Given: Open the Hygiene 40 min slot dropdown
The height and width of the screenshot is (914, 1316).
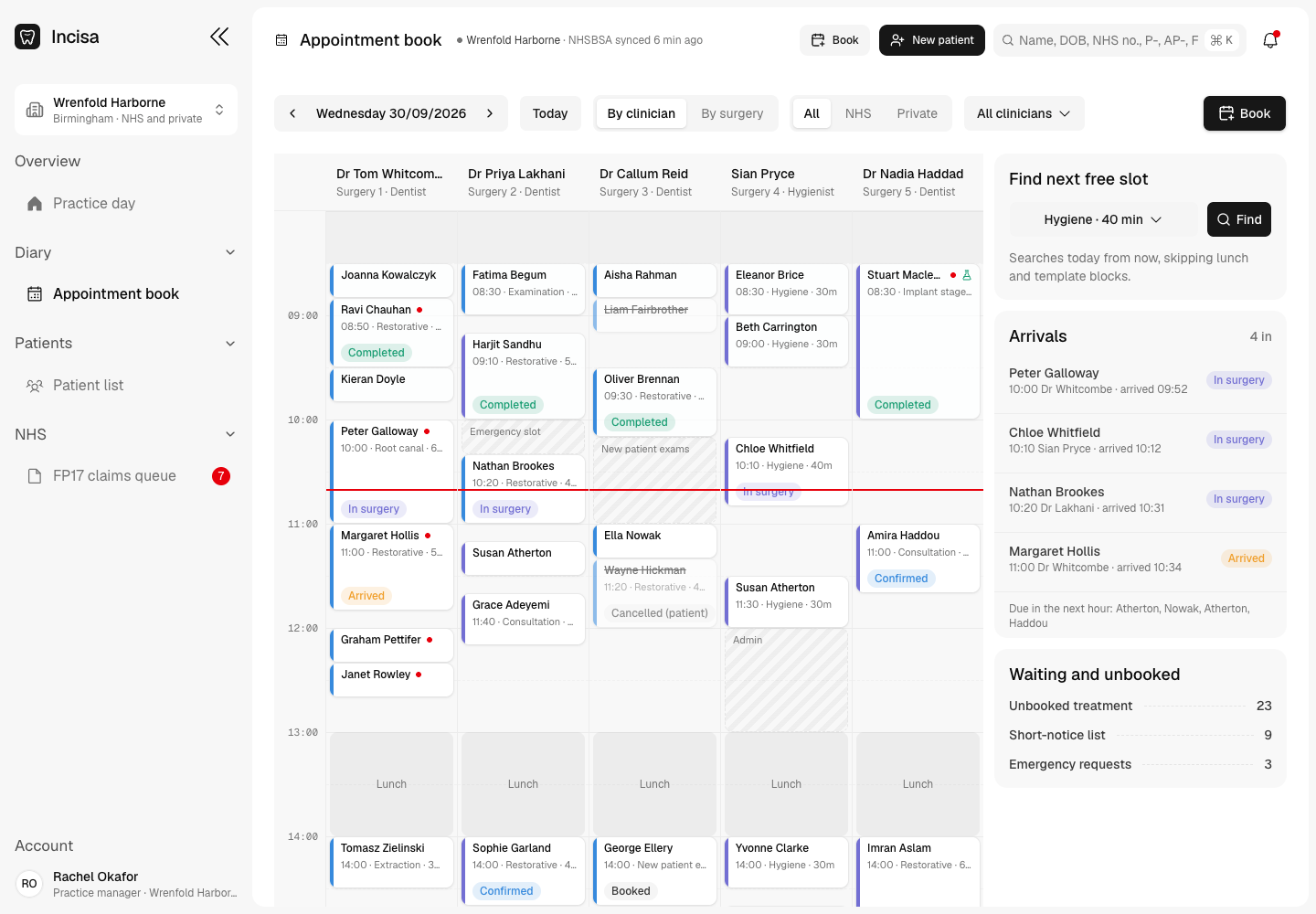Looking at the screenshot, I should pos(1103,219).
